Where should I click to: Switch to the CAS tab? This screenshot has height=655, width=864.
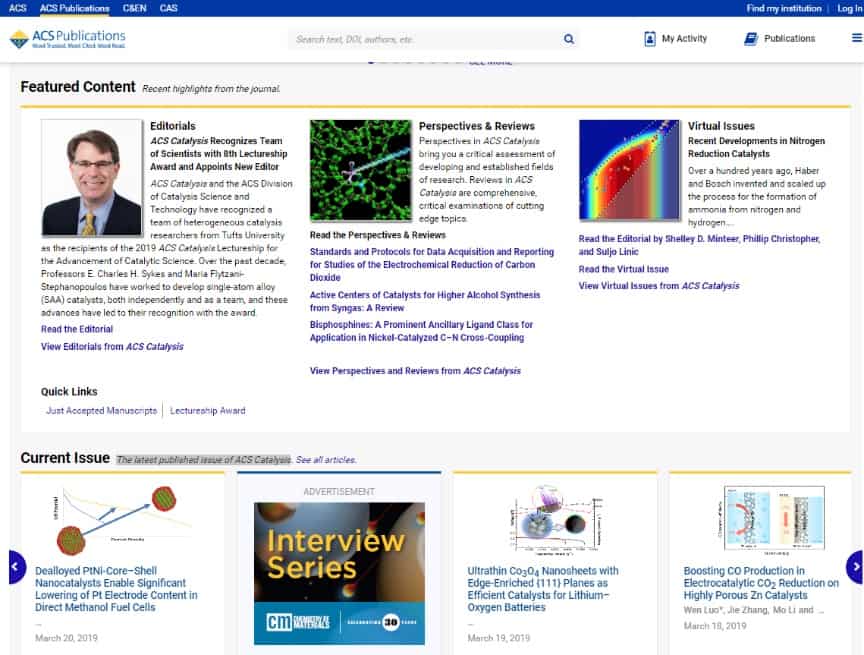pyautogui.click(x=169, y=8)
